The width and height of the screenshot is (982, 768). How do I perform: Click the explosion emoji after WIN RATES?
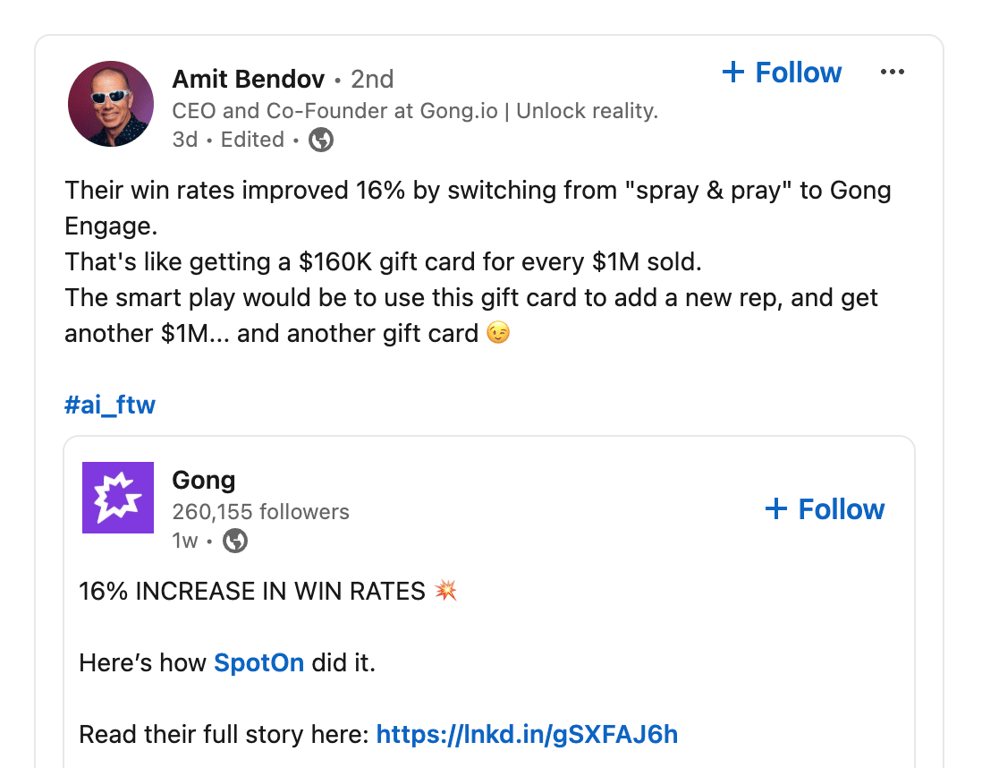point(446,591)
